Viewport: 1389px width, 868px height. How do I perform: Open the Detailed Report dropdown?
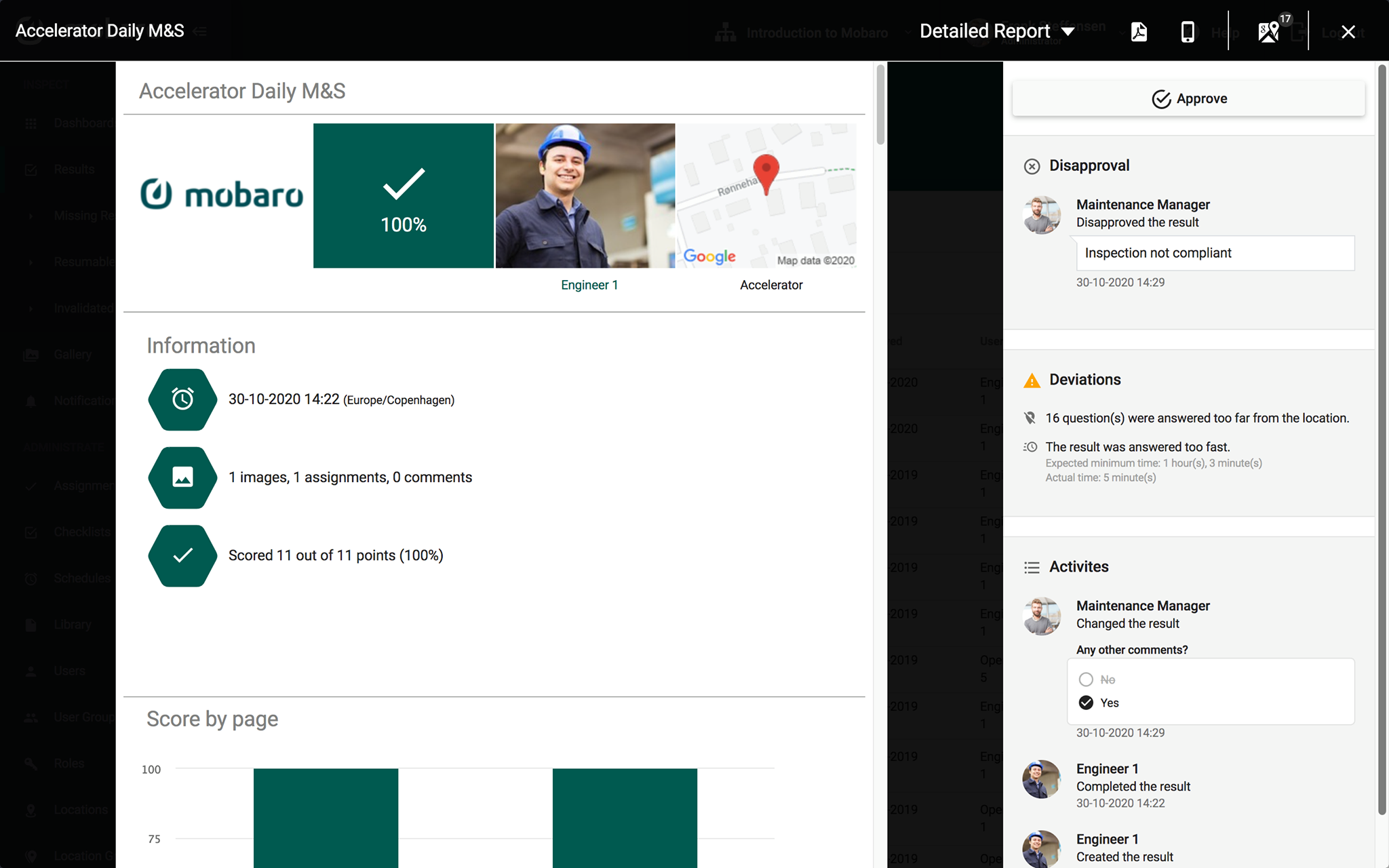coord(997,31)
